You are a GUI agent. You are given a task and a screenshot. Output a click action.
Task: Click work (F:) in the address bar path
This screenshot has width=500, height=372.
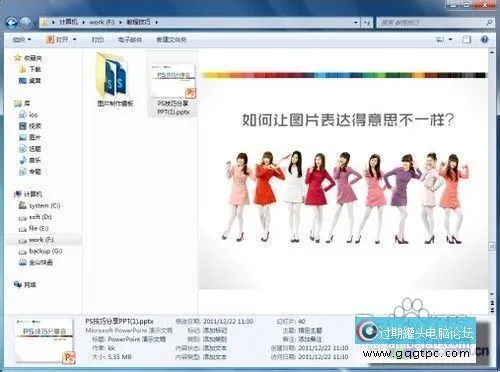(x=102, y=22)
